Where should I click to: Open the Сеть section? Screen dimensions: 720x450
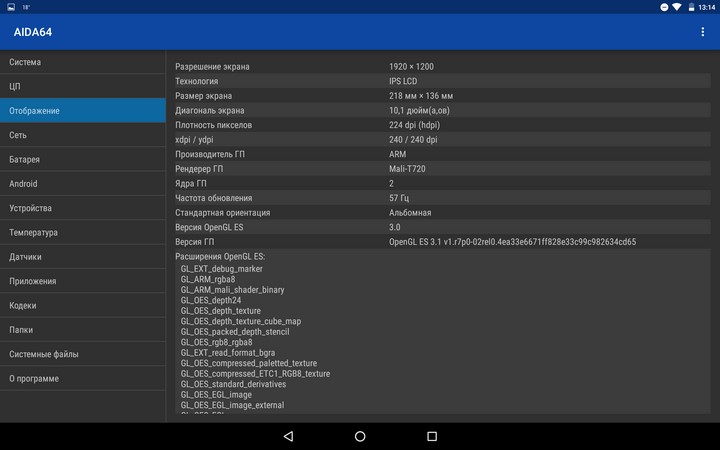[83, 135]
